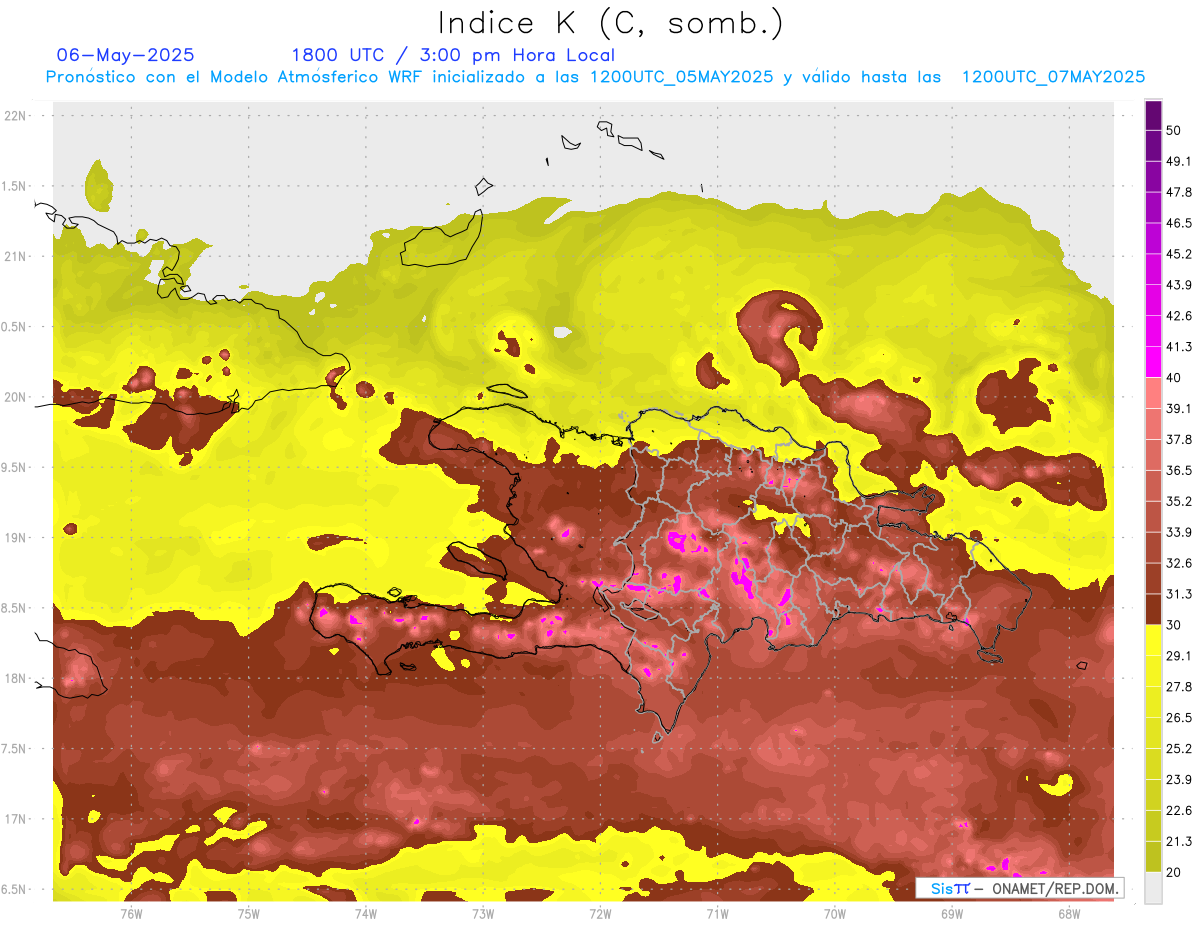The height and width of the screenshot is (927, 1200).
Task: Click the colorbar value '23.9'
Action: click(x=1178, y=780)
